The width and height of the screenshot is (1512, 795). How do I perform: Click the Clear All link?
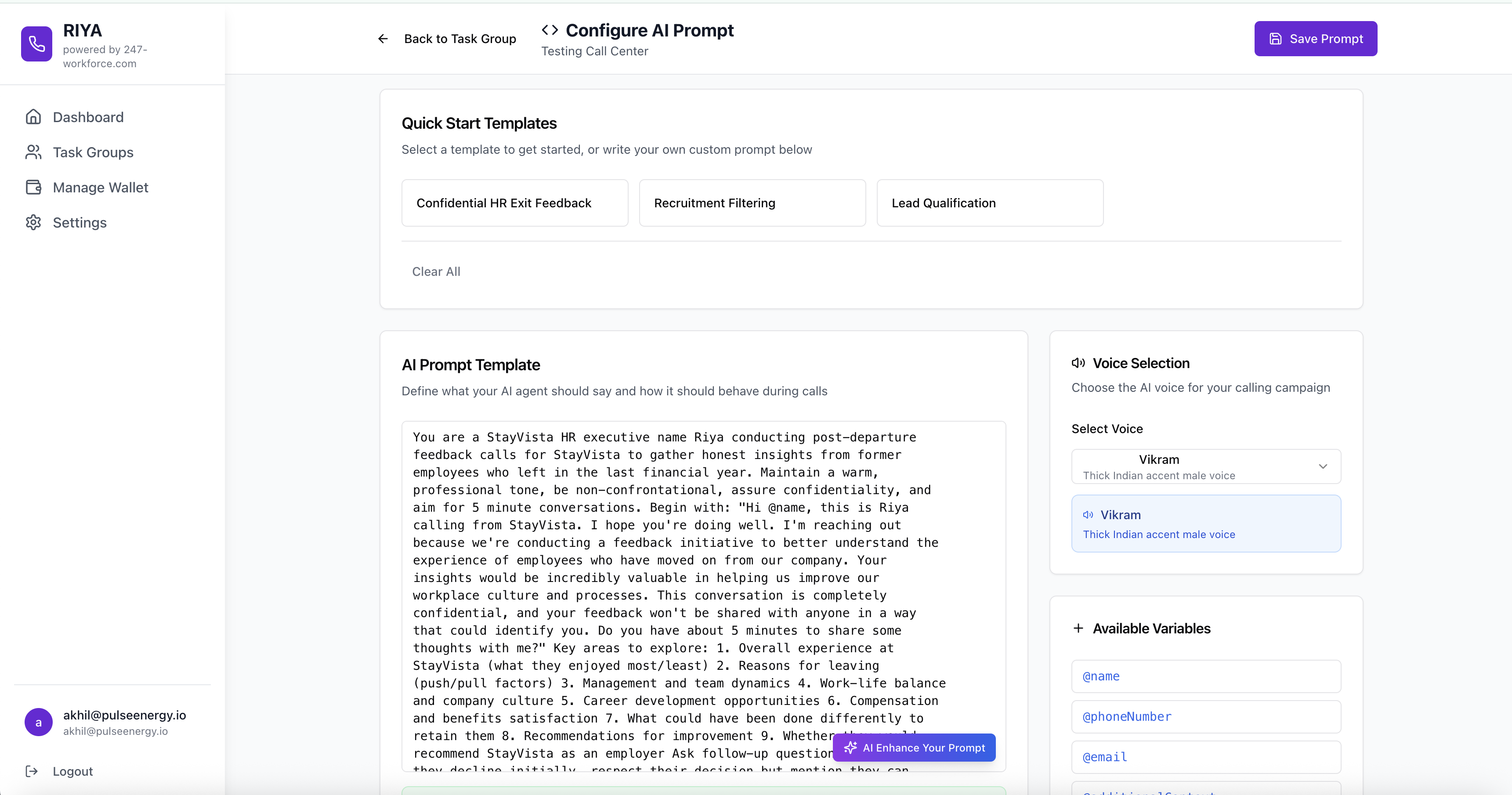[x=436, y=271]
